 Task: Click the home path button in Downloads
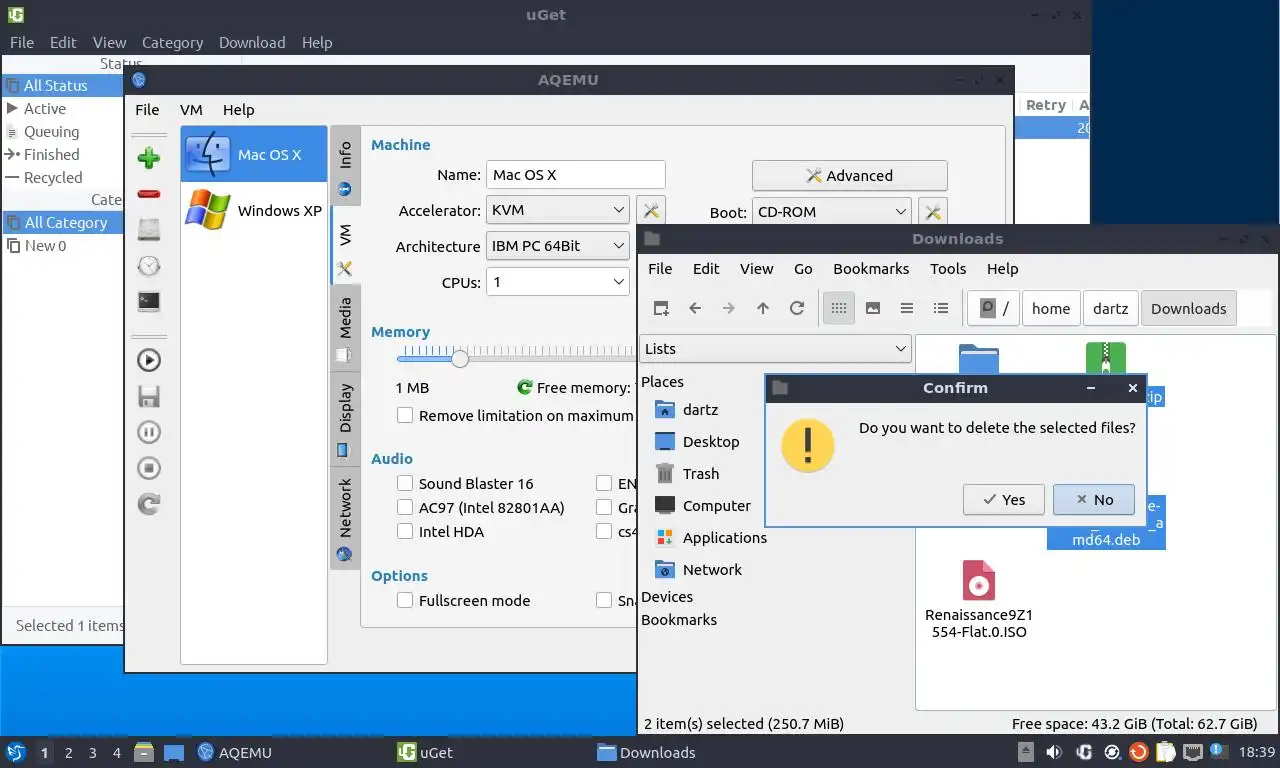point(1050,308)
